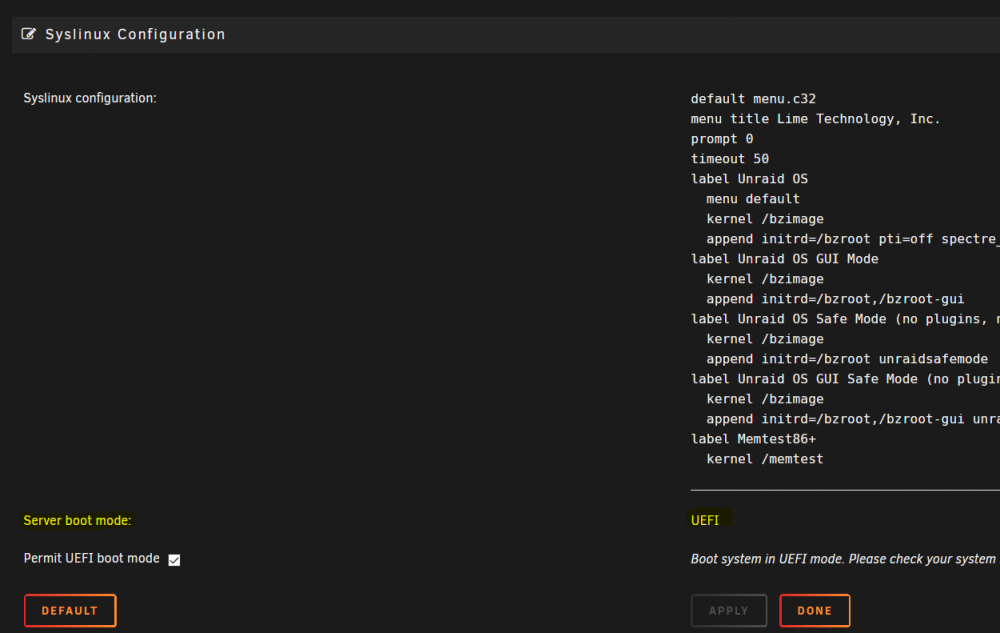The height and width of the screenshot is (633, 1000).
Task: Click the 'menu default' config line
Action: coord(753,199)
